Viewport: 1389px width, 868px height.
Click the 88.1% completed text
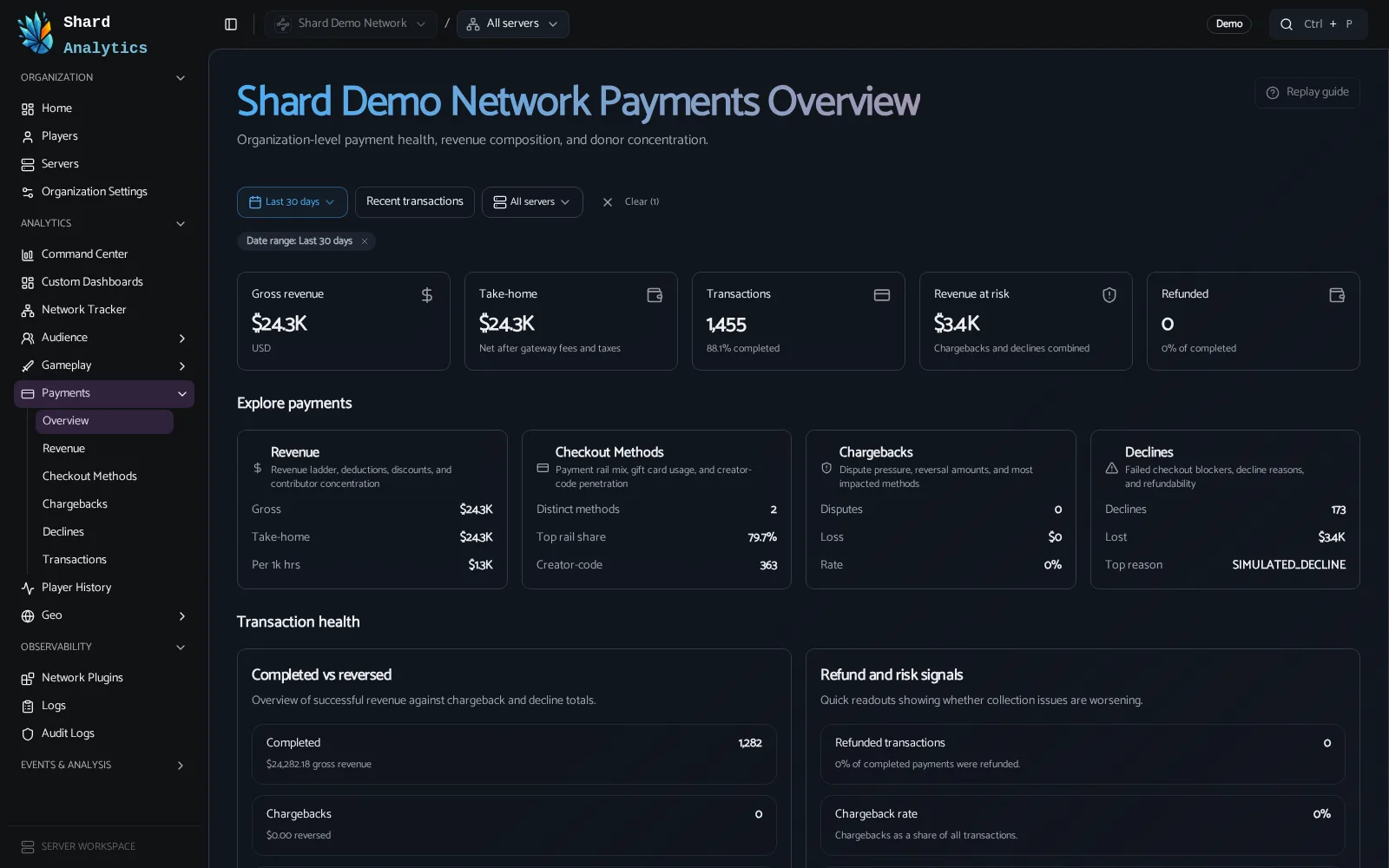tap(743, 349)
